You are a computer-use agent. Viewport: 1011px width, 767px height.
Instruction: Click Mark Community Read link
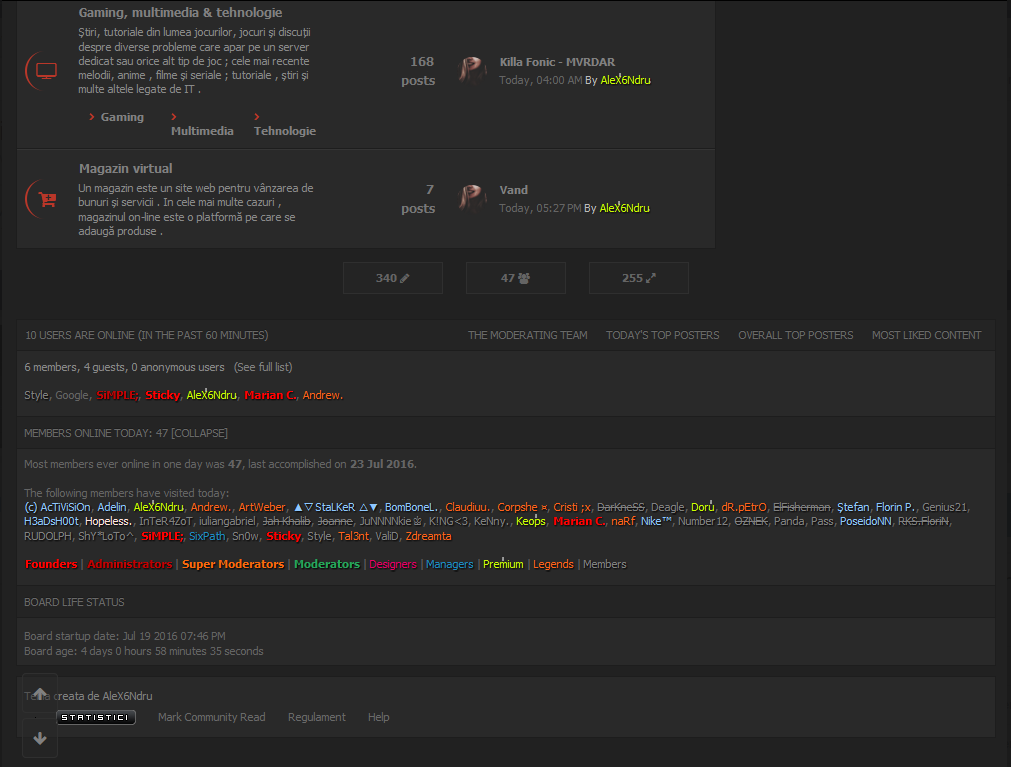click(211, 717)
